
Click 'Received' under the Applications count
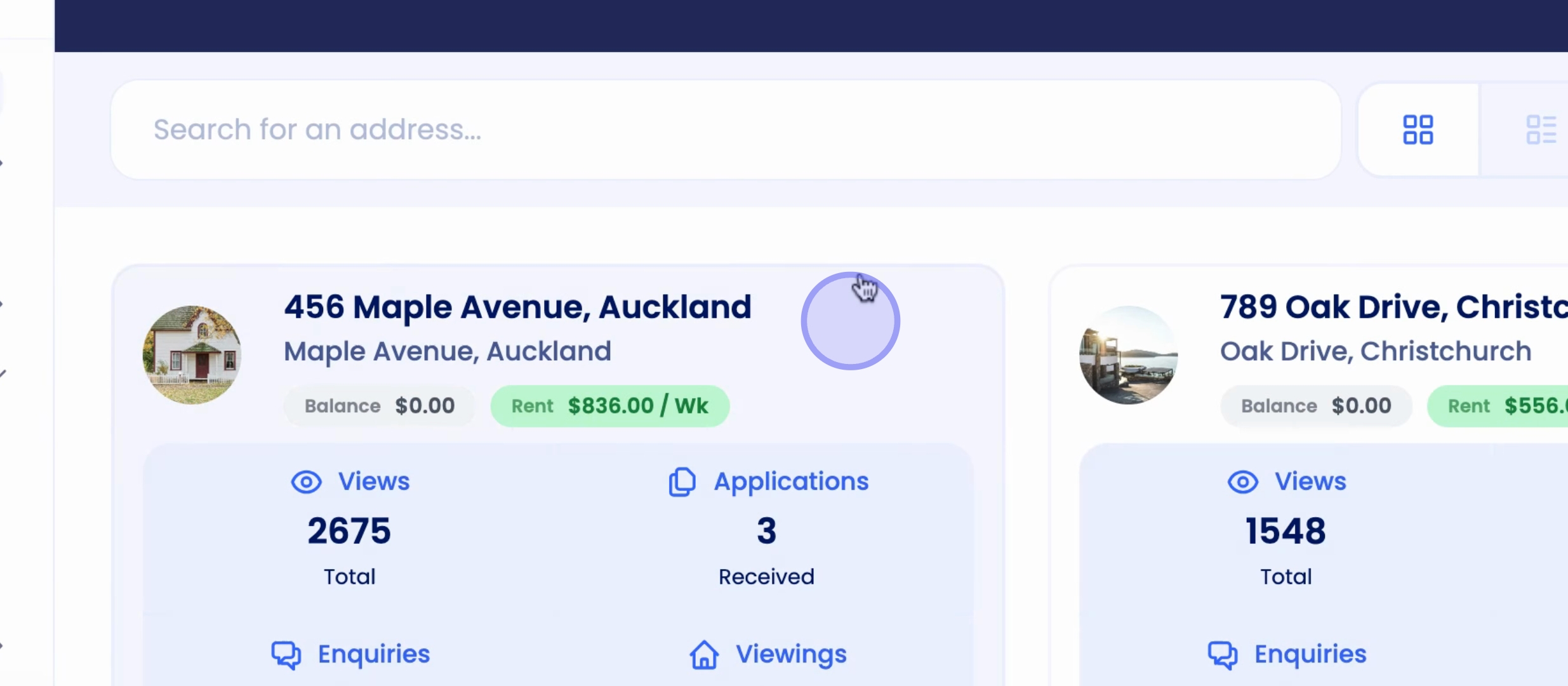(766, 577)
